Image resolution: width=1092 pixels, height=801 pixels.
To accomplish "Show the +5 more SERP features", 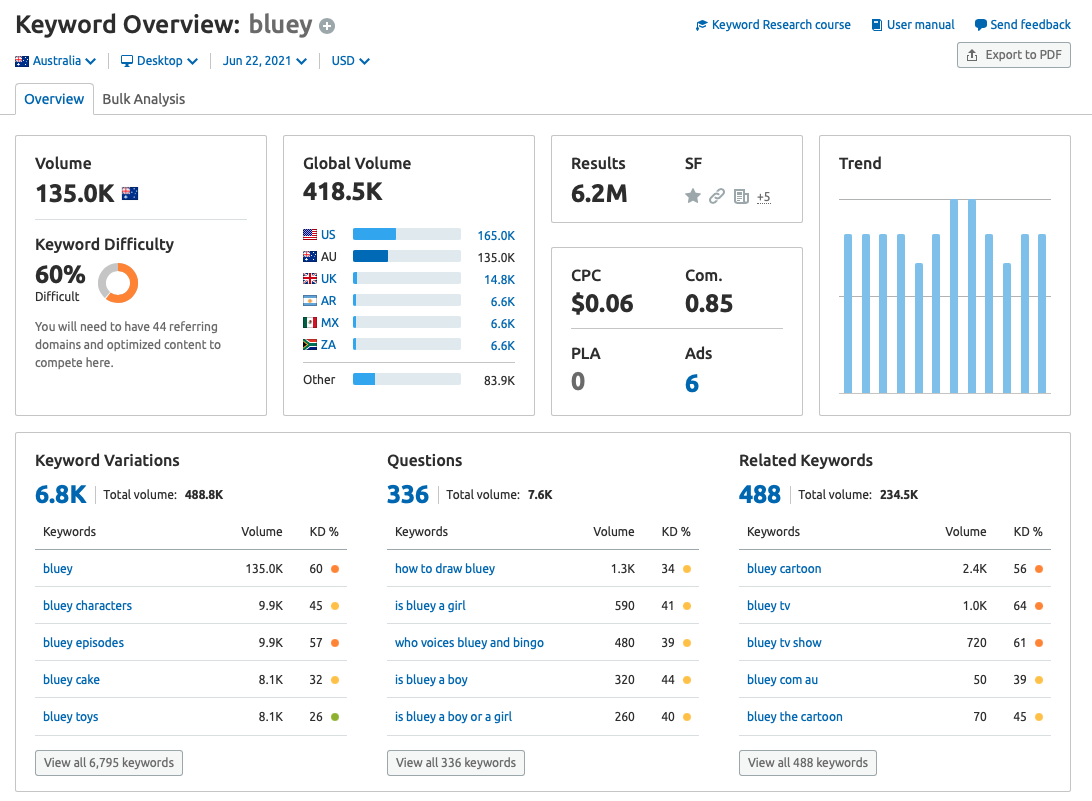I will 763,197.
